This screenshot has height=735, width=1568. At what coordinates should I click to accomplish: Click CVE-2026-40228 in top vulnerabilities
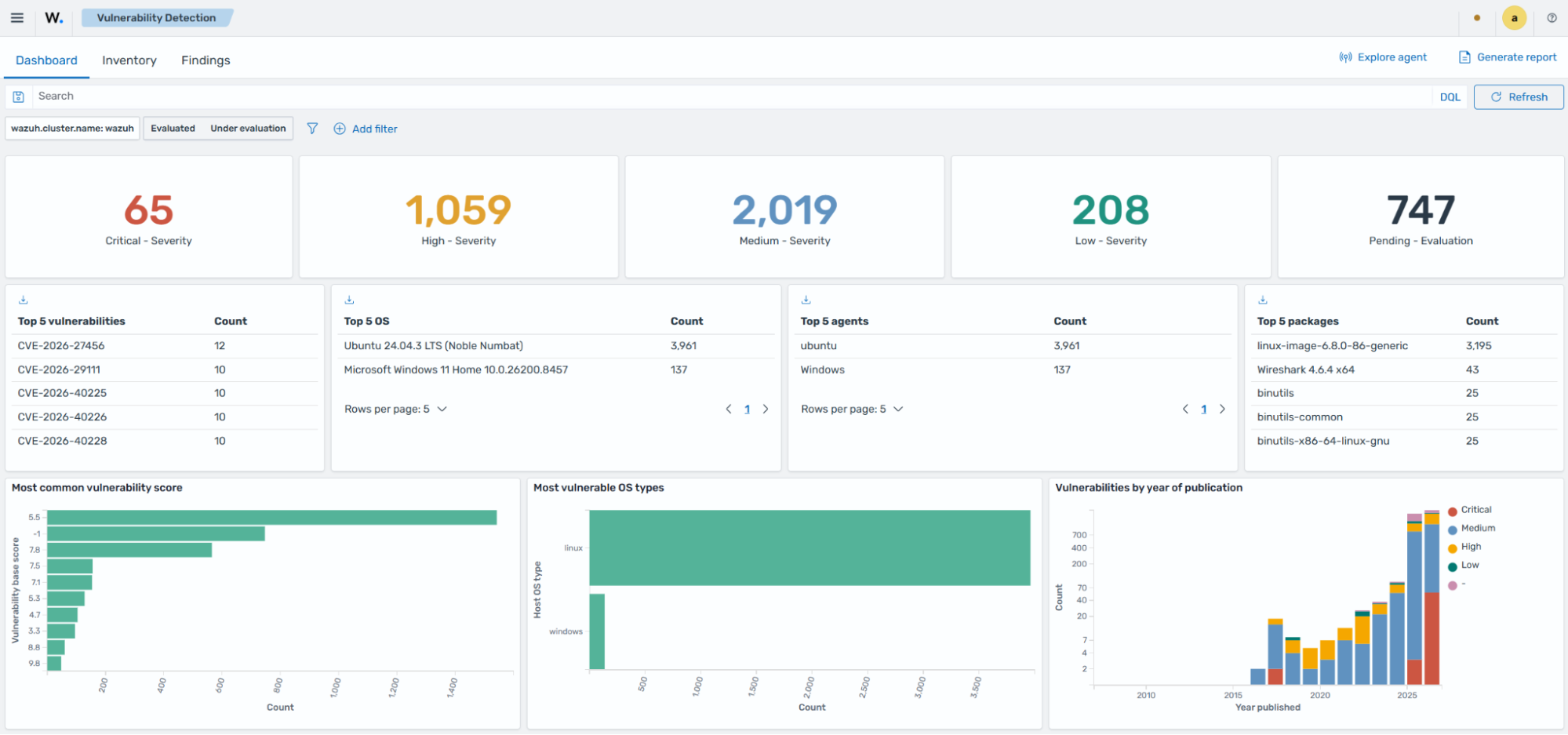click(x=62, y=441)
